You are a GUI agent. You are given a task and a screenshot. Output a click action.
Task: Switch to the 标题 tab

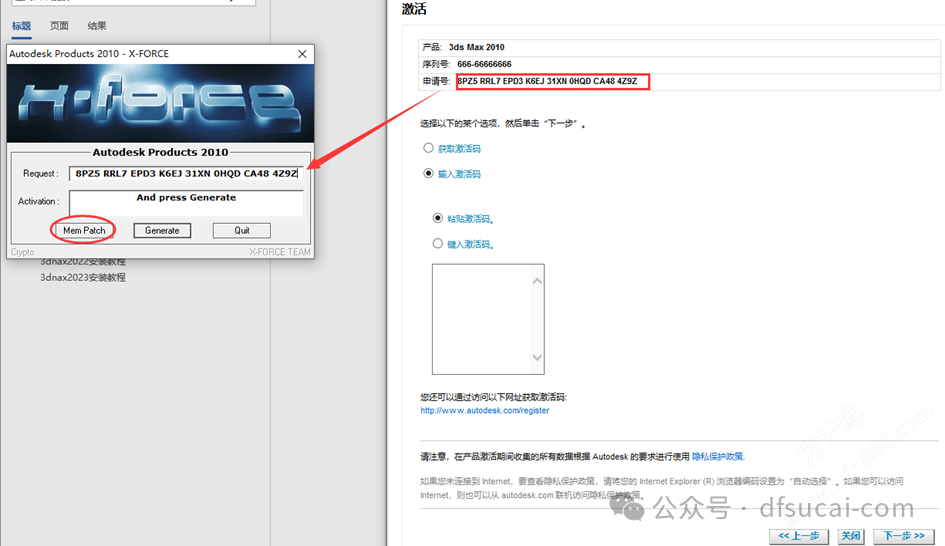pos(22,26)
